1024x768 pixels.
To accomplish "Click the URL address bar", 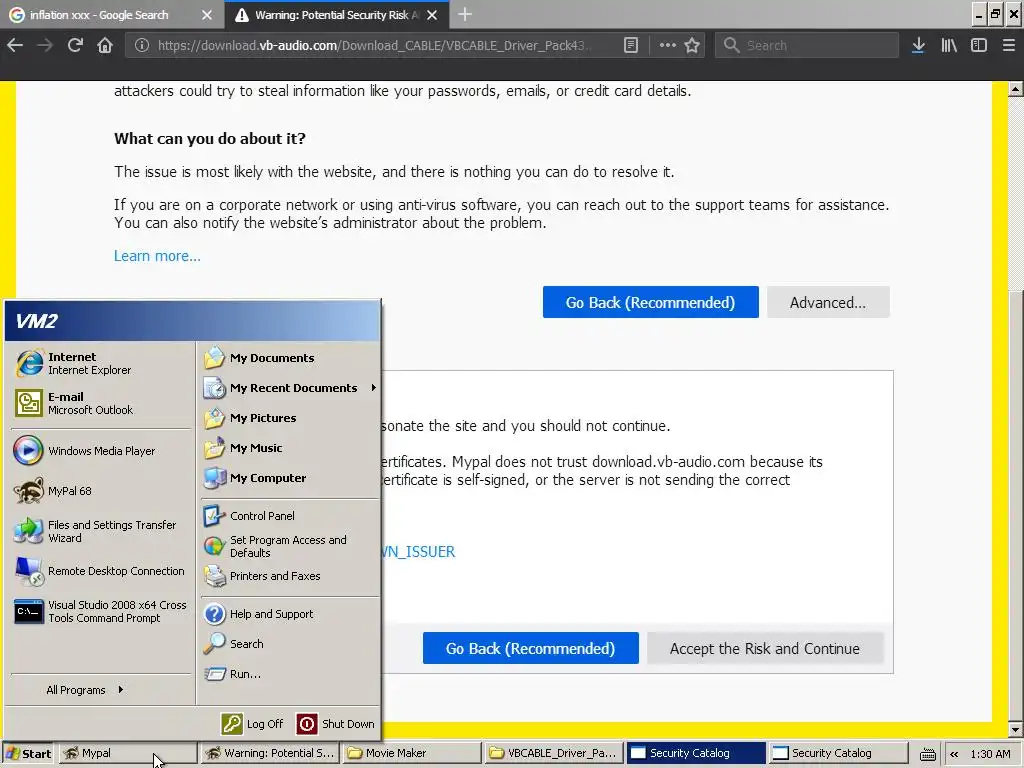I will (x=374, y=45).
